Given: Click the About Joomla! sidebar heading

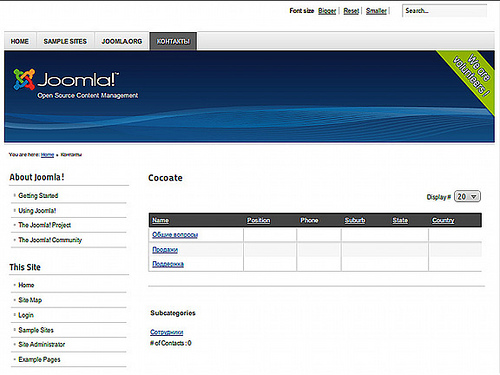Looking at the screenshot, I should [x=37, y=177].
